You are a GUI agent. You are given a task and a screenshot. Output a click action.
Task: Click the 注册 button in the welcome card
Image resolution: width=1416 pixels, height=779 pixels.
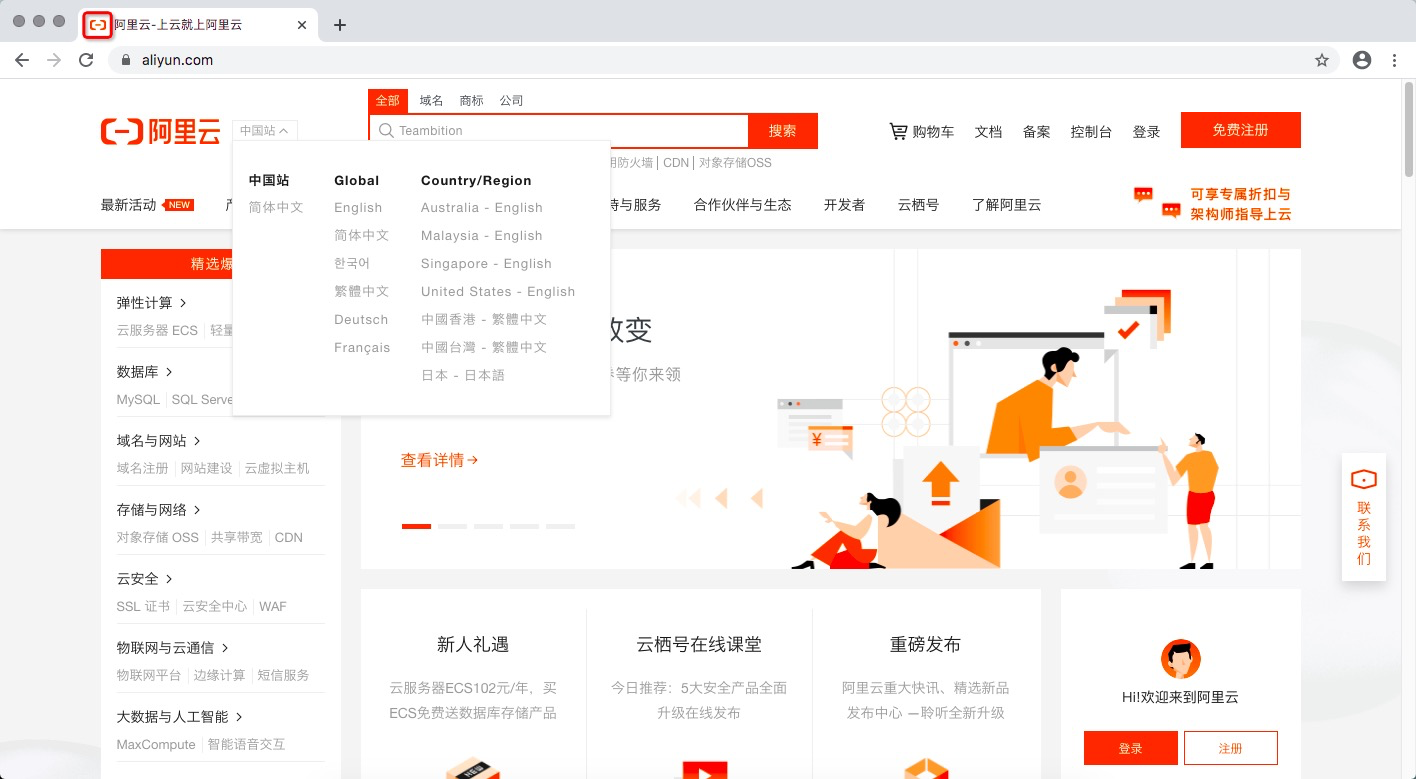click(x=1230, y=748)
